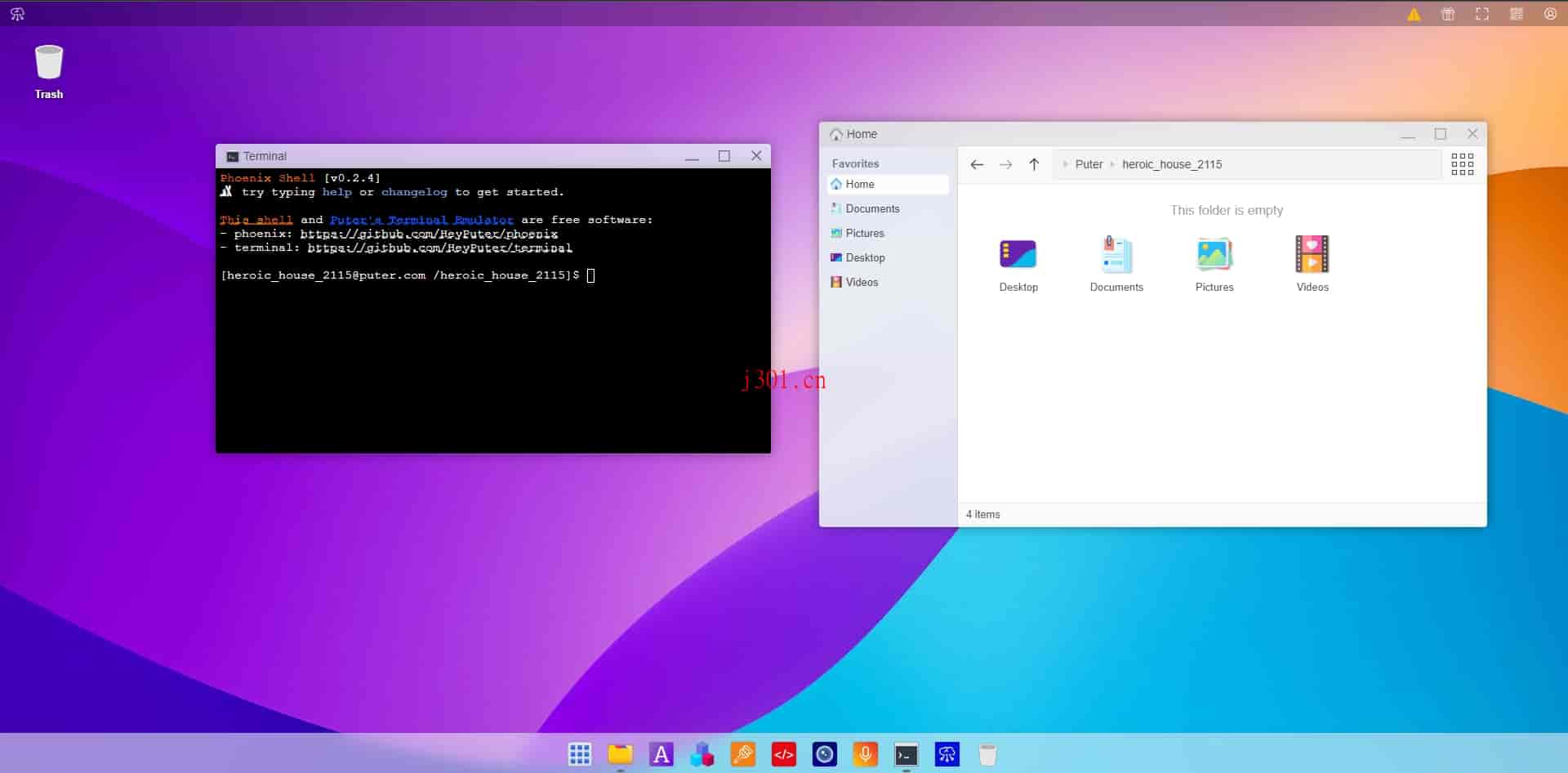Open the orange microphone recorder app
Viewport: 1568px width, 773px height.
866,754
